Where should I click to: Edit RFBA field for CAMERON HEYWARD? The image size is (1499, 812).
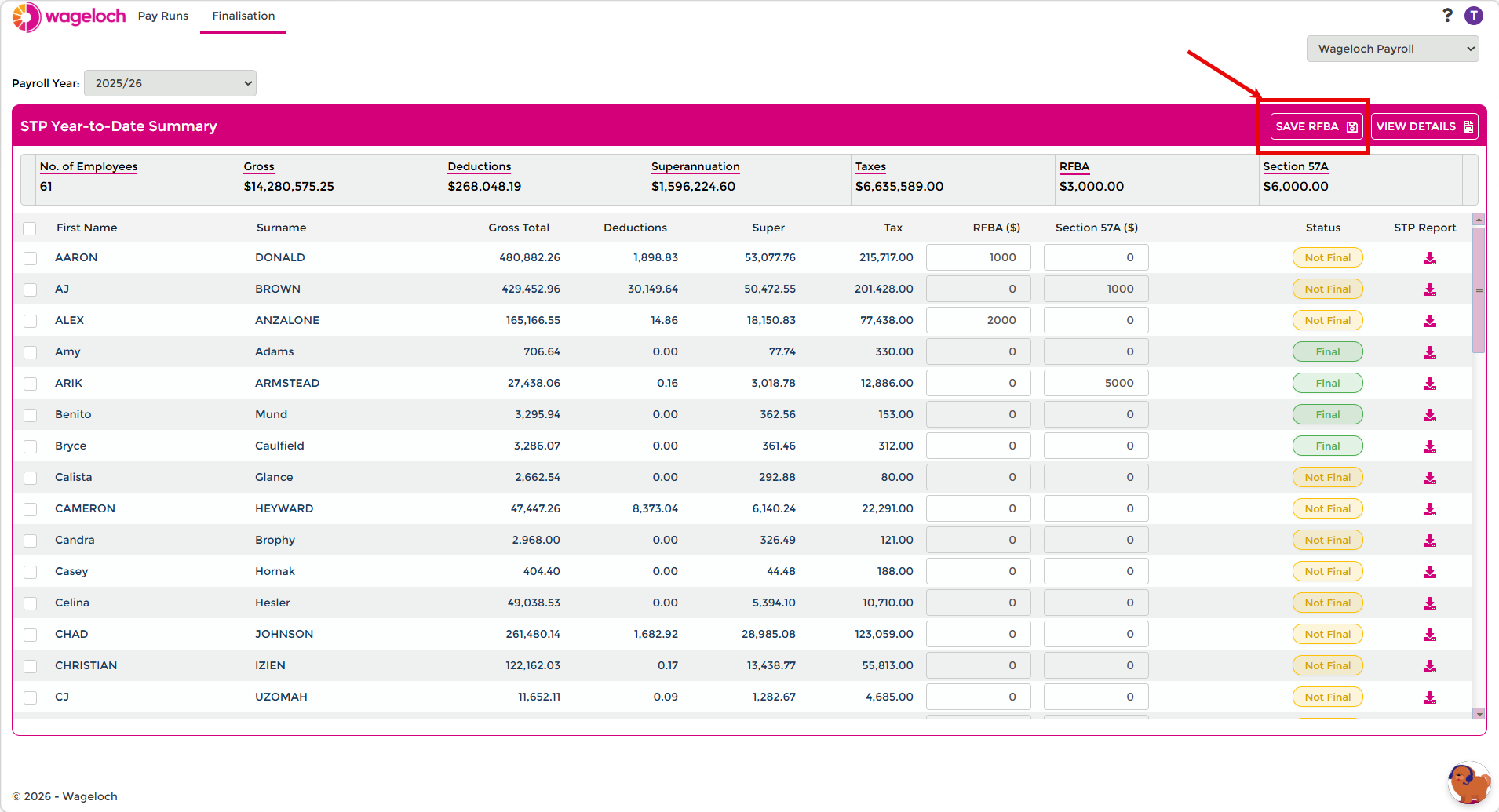point(978,508)
